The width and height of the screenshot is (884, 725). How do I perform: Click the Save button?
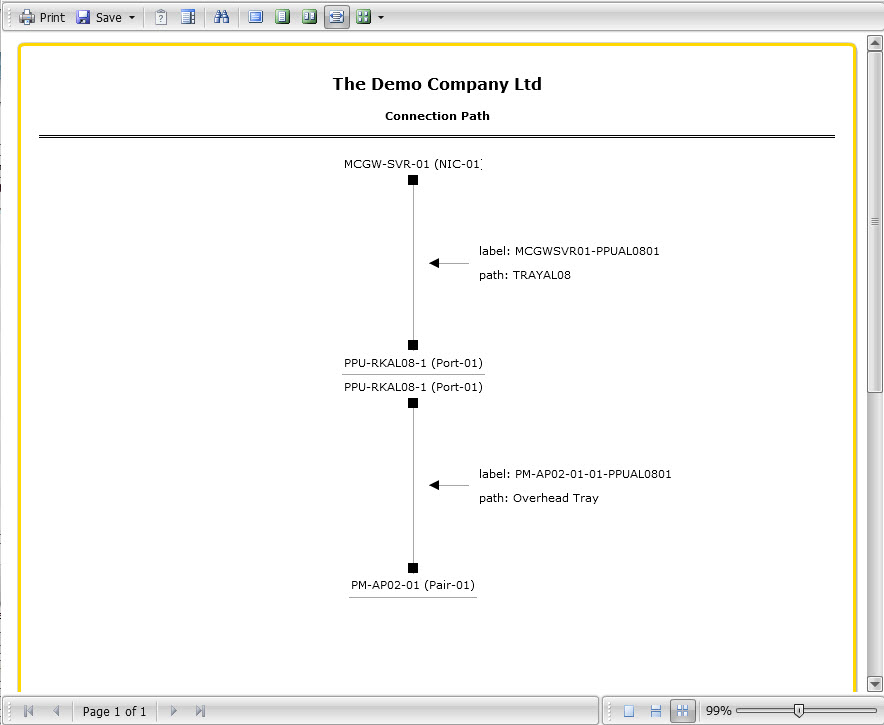pos(99,17)
